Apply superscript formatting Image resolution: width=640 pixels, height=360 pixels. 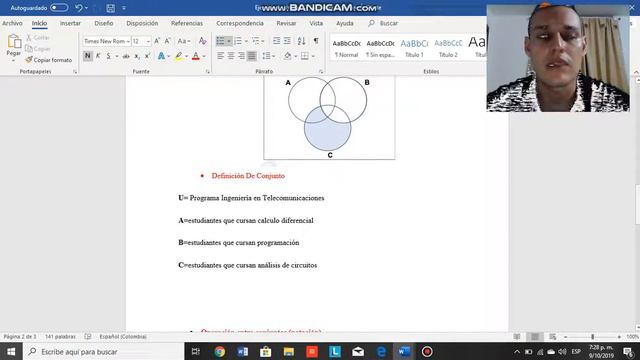(147, 56)
